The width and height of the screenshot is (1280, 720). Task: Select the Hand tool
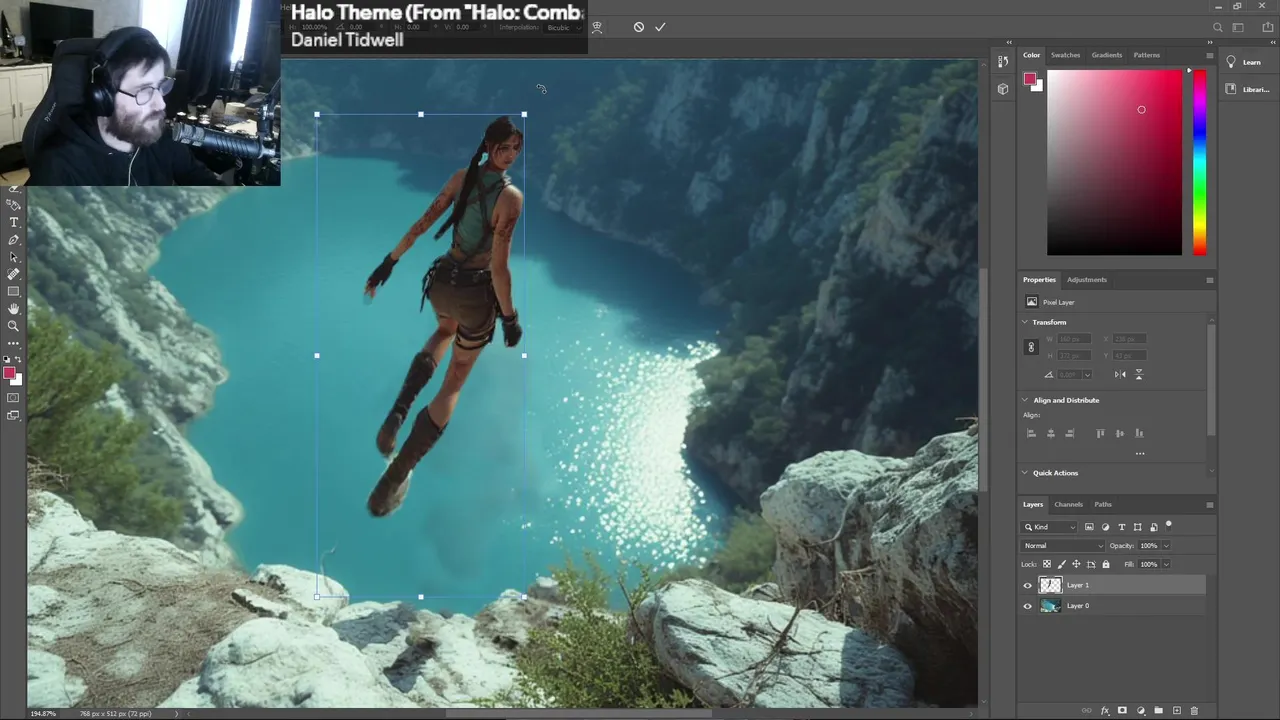coord(13,309)
